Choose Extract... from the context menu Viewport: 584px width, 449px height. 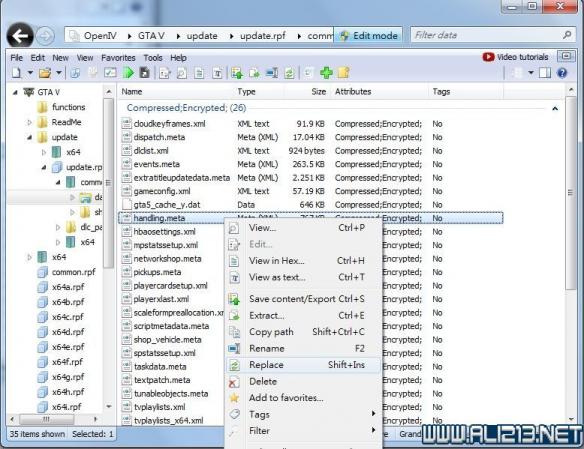pos(304,315)
